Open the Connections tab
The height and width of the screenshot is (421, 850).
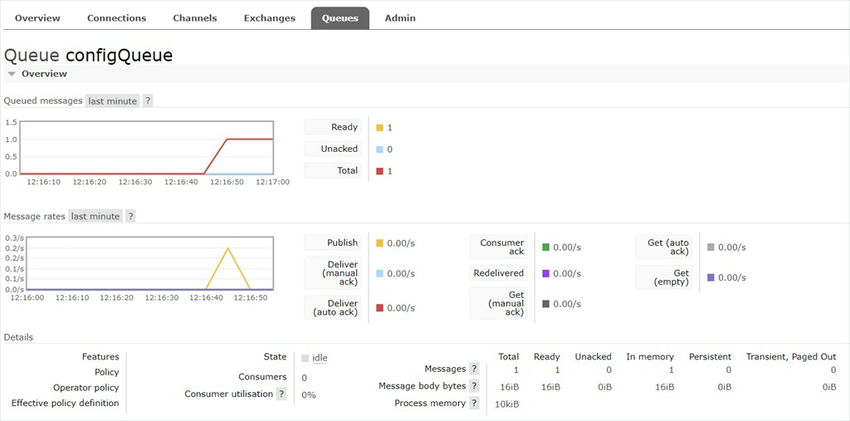(x=116, y=18)
